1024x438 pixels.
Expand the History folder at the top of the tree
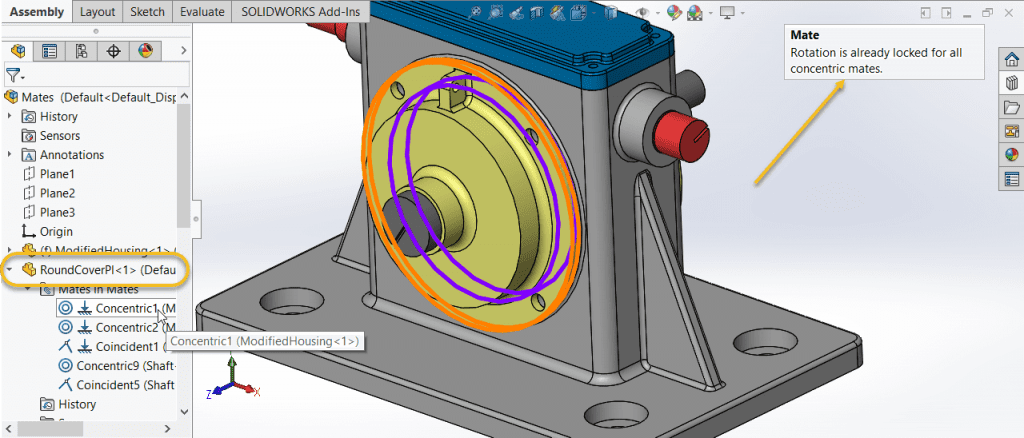tap(10, 117)
